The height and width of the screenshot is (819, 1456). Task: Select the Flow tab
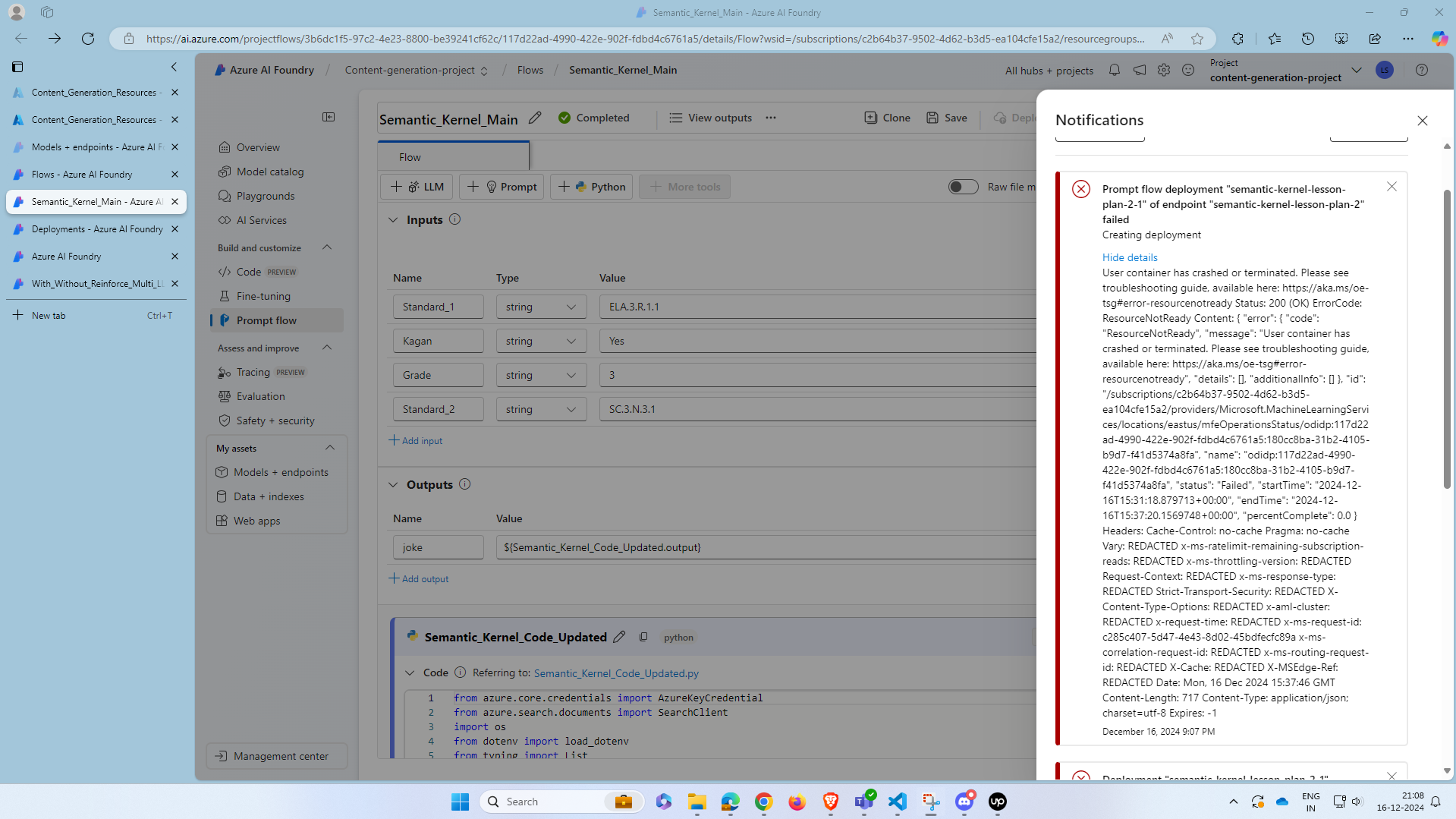[453, 157]
